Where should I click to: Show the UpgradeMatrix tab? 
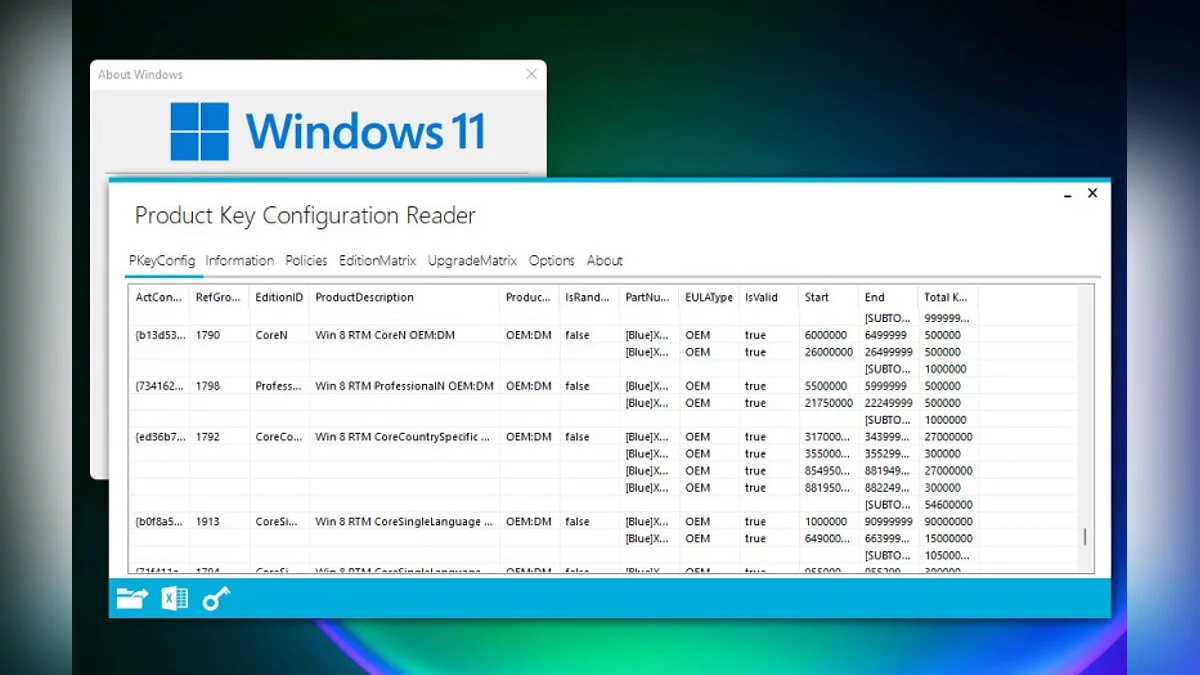472,260
